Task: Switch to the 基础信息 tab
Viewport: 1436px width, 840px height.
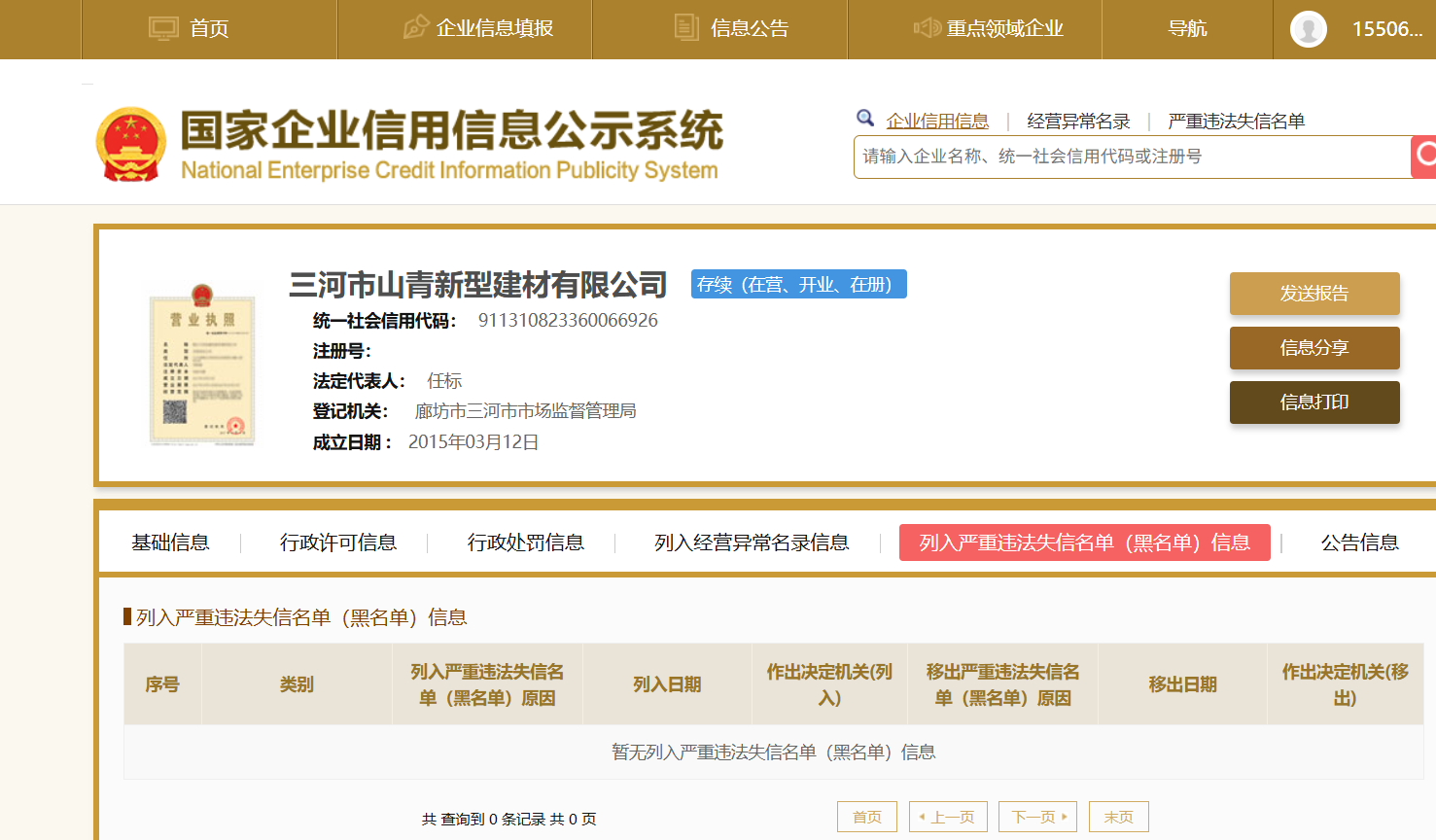Action: 171,542
